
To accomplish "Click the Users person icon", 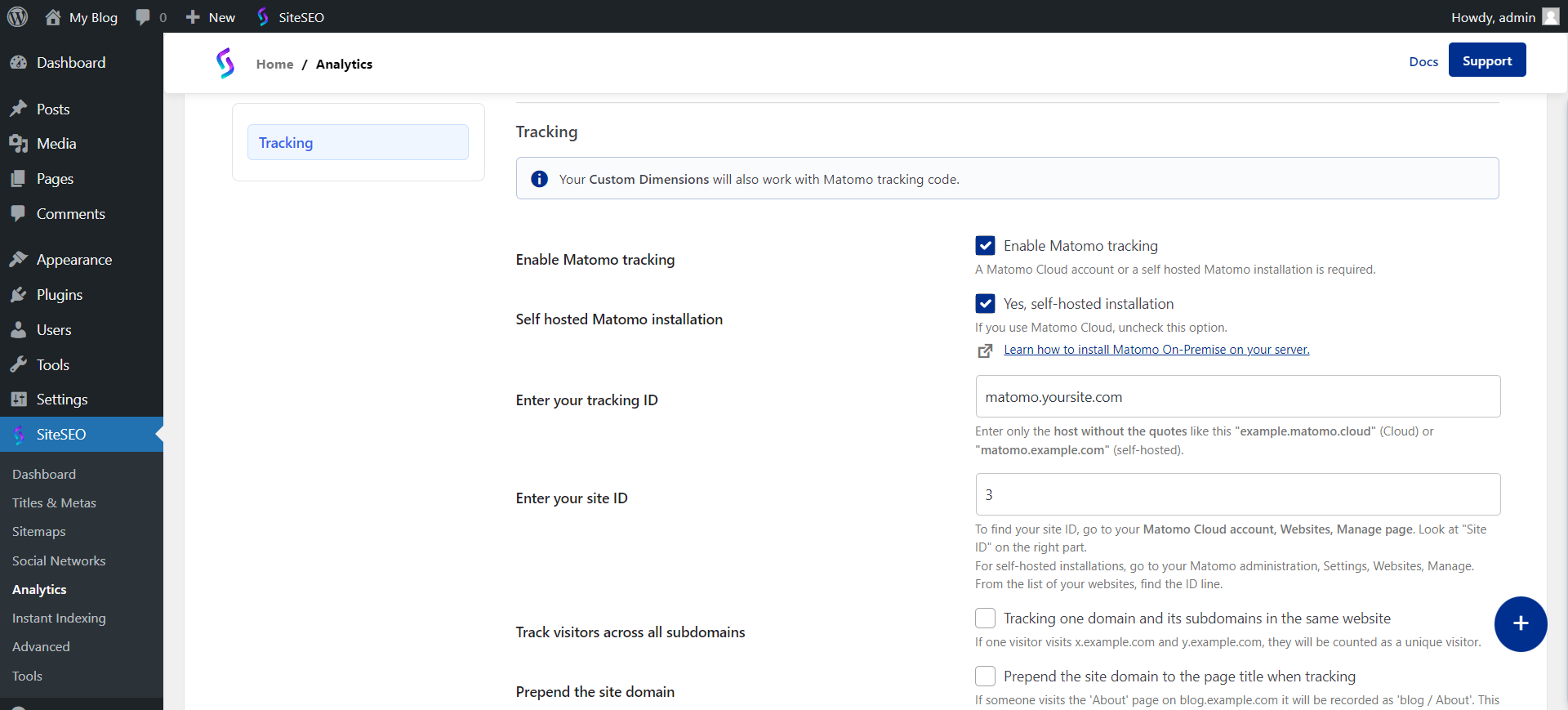I will (x=19, y=329).
